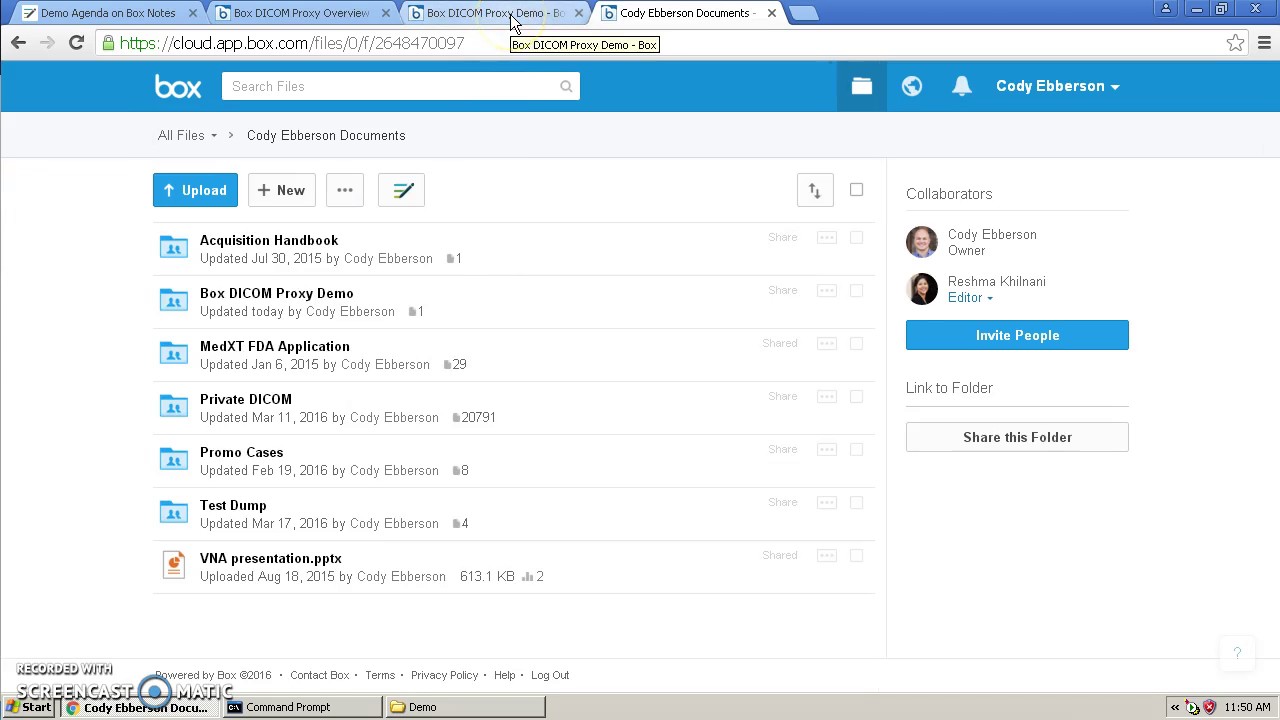The width and height of the screenshot is (1280, 720).
Task: Click the MedXT FDA Application folder icon
Action: 174,353
